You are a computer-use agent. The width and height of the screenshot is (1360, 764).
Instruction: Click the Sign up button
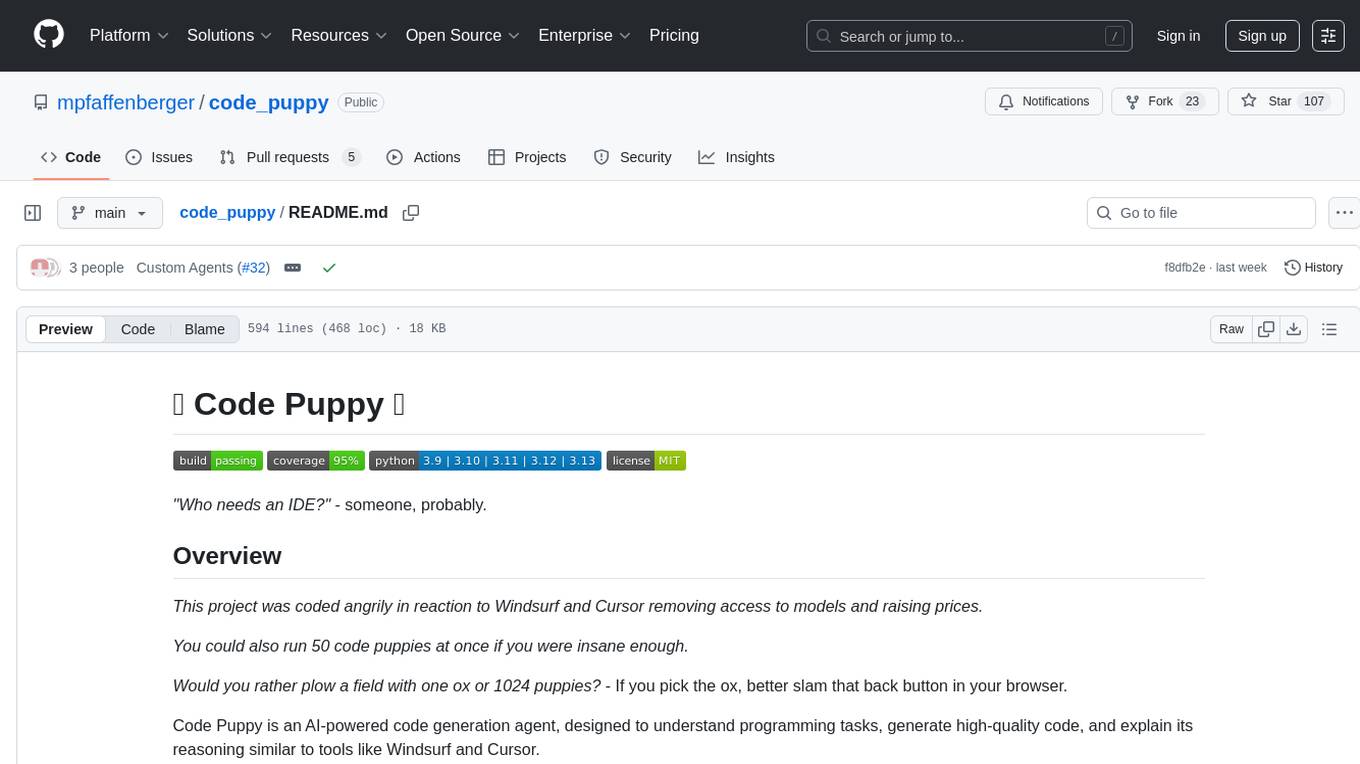point(1262,36)
